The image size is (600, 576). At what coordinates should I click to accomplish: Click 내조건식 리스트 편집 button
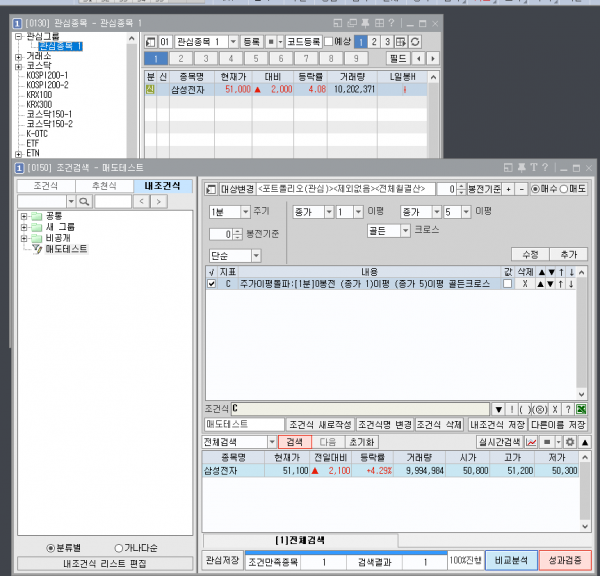coord(105,564)
